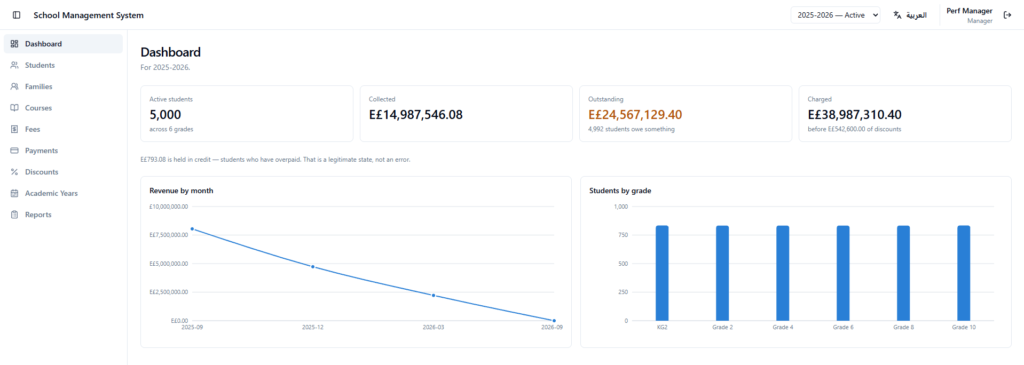The image size is (1024, 365).
Task: Open the Families section
Action: 63,86
